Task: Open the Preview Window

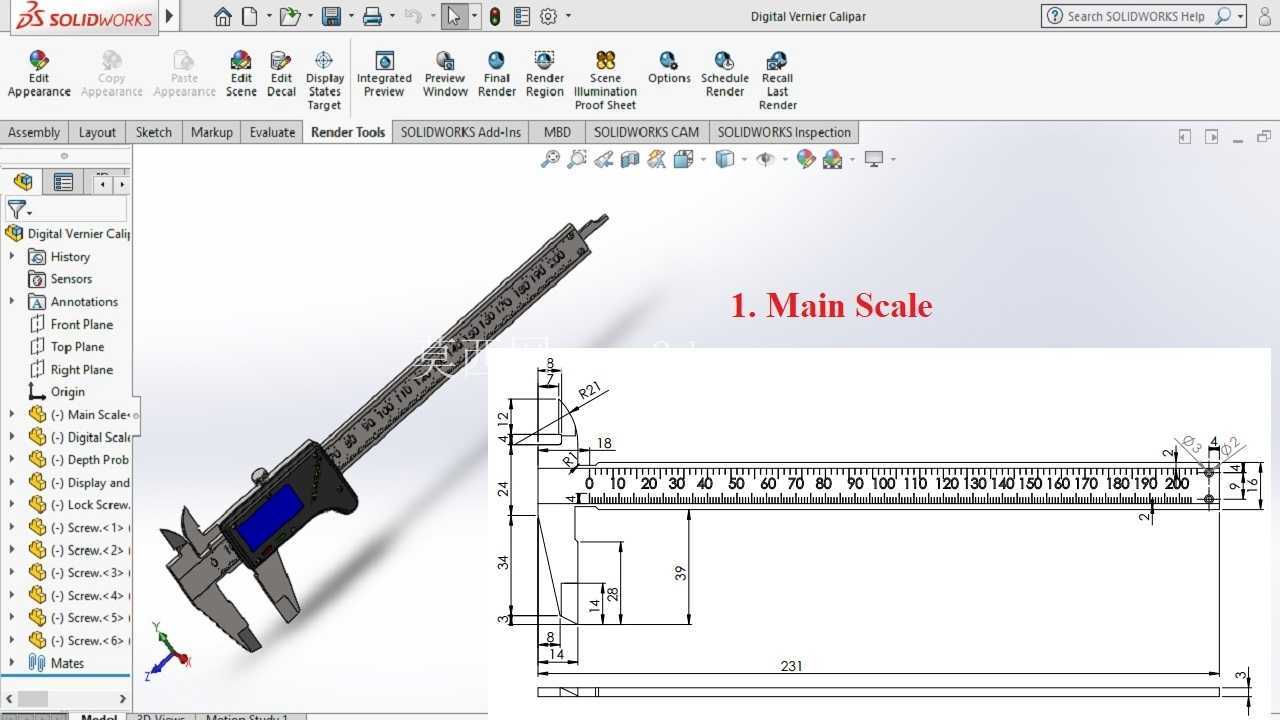Action: [445, 74]
